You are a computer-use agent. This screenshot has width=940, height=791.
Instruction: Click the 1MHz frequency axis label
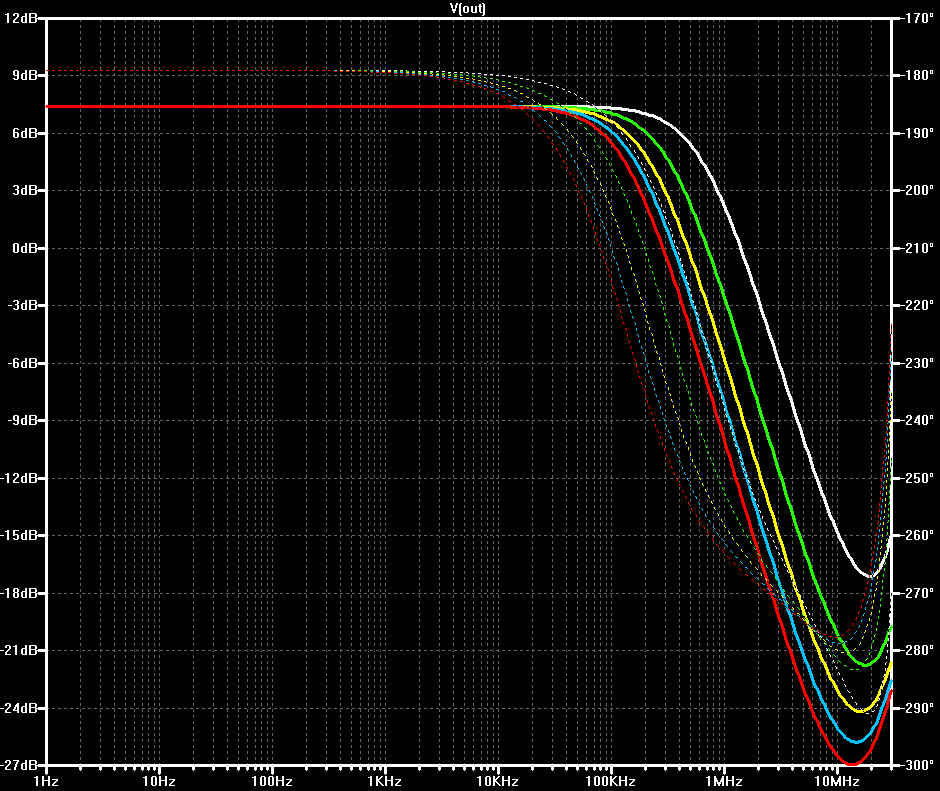[724, 781]
